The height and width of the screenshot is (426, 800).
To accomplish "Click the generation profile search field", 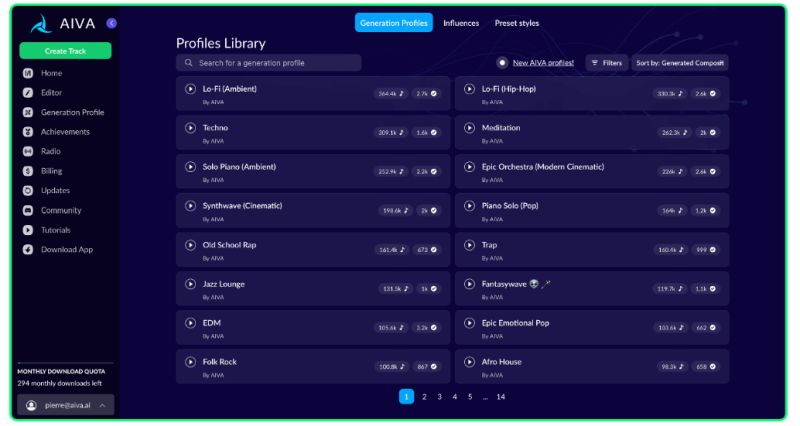I will (x=269, y=63).
